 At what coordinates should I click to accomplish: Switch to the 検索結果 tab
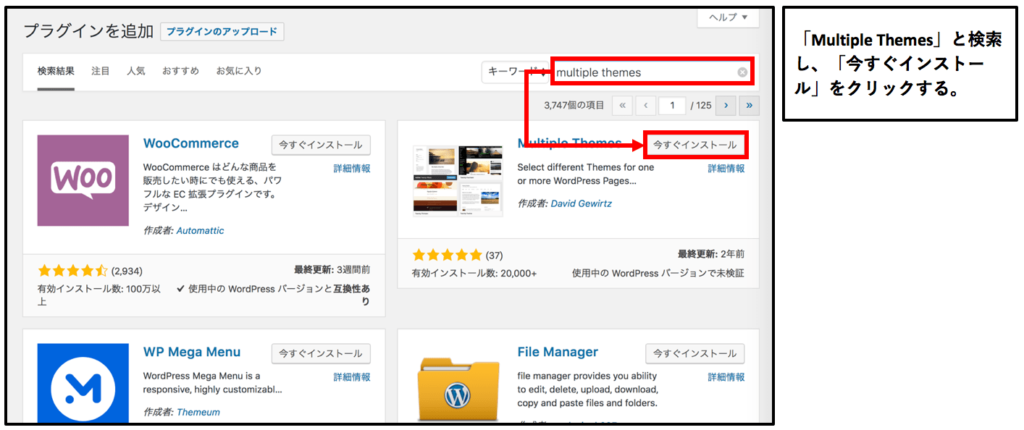pos(56,71)
